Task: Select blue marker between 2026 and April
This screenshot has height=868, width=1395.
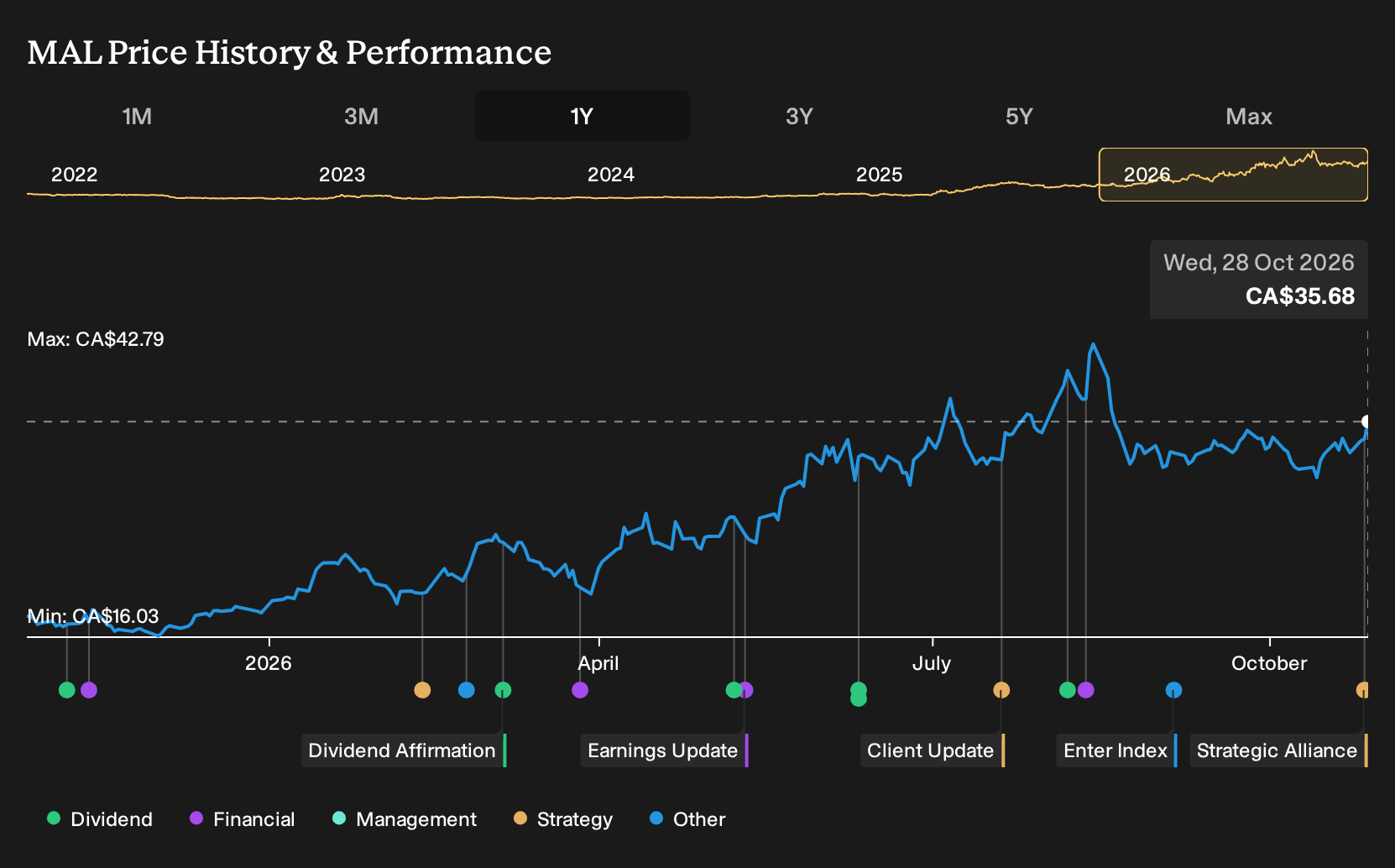Action: tap(467, 690)
